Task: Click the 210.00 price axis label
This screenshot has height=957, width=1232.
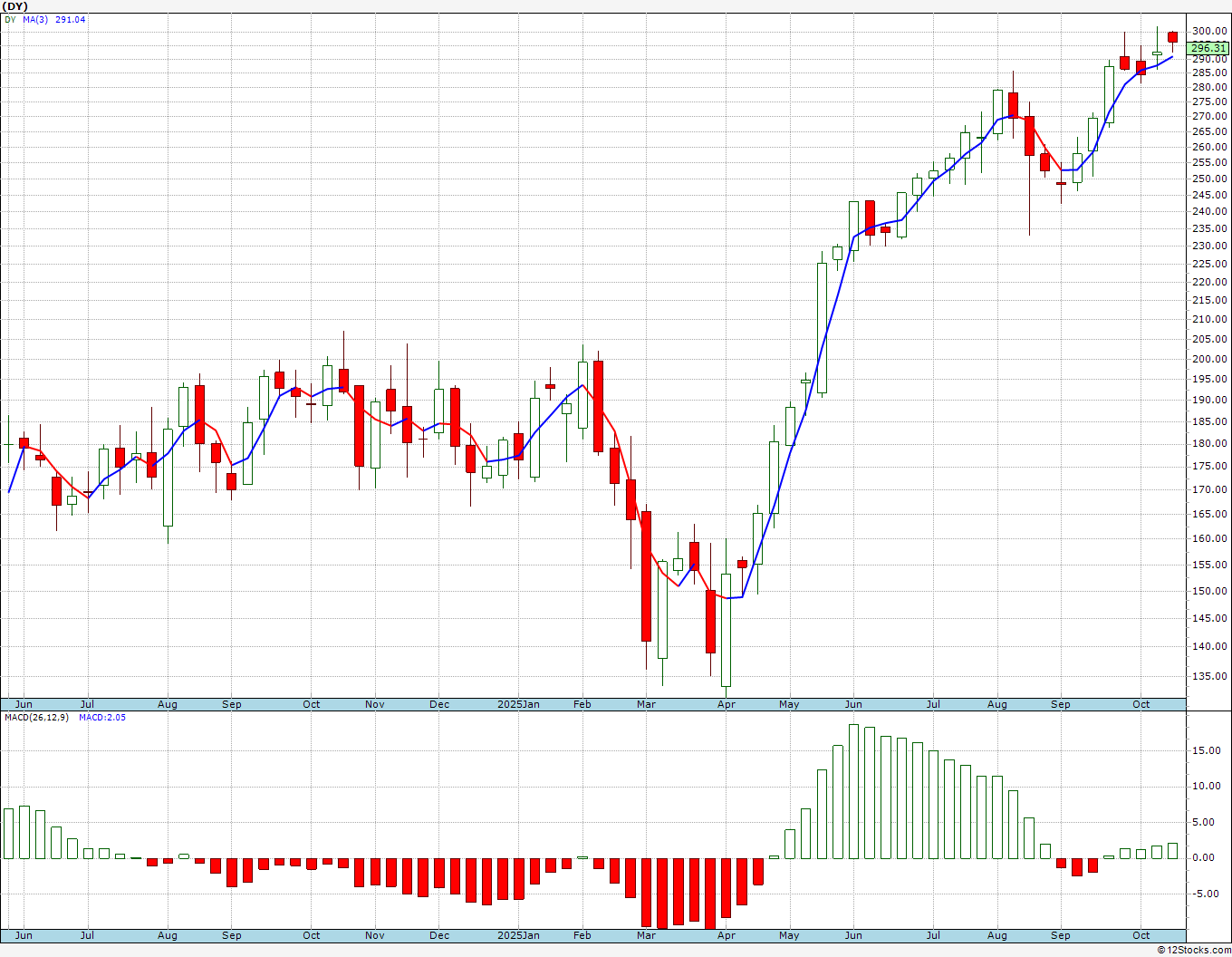Action: click(1209, 319)
